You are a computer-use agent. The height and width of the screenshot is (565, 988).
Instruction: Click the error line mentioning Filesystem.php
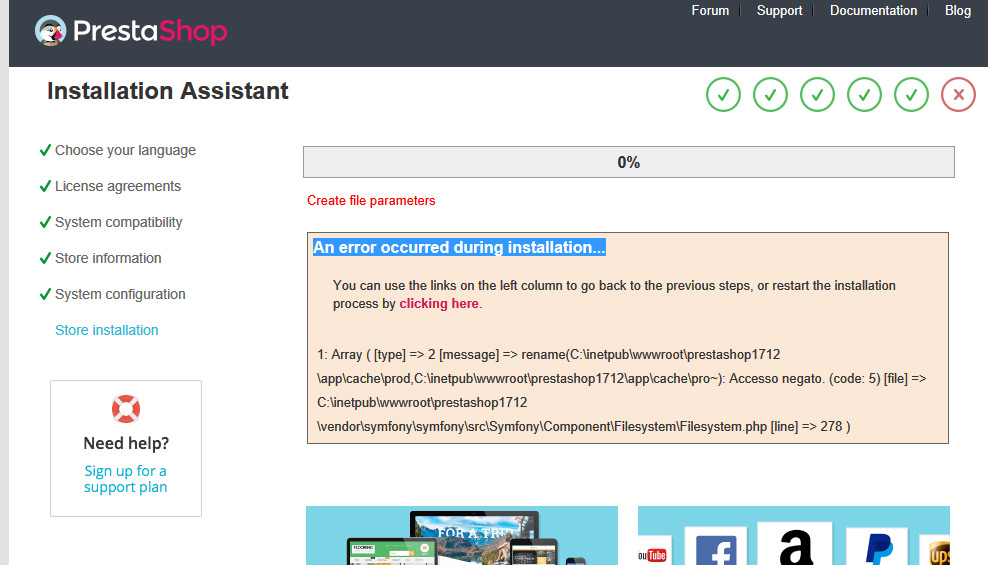(583, 426)
